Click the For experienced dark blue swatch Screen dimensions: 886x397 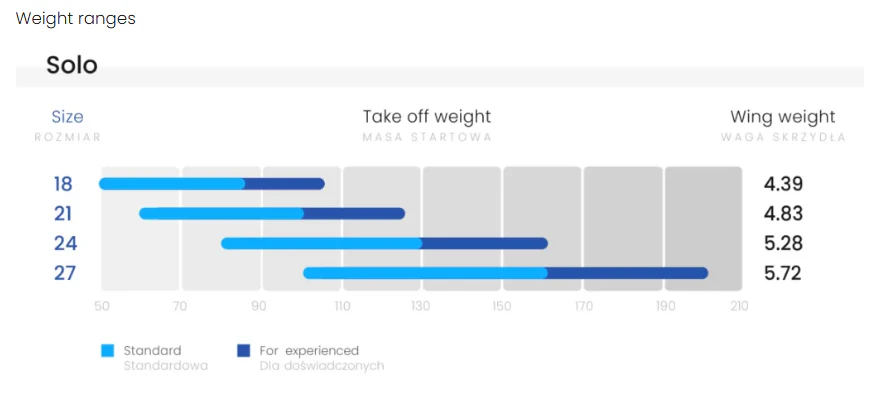[x=244, y=351]
